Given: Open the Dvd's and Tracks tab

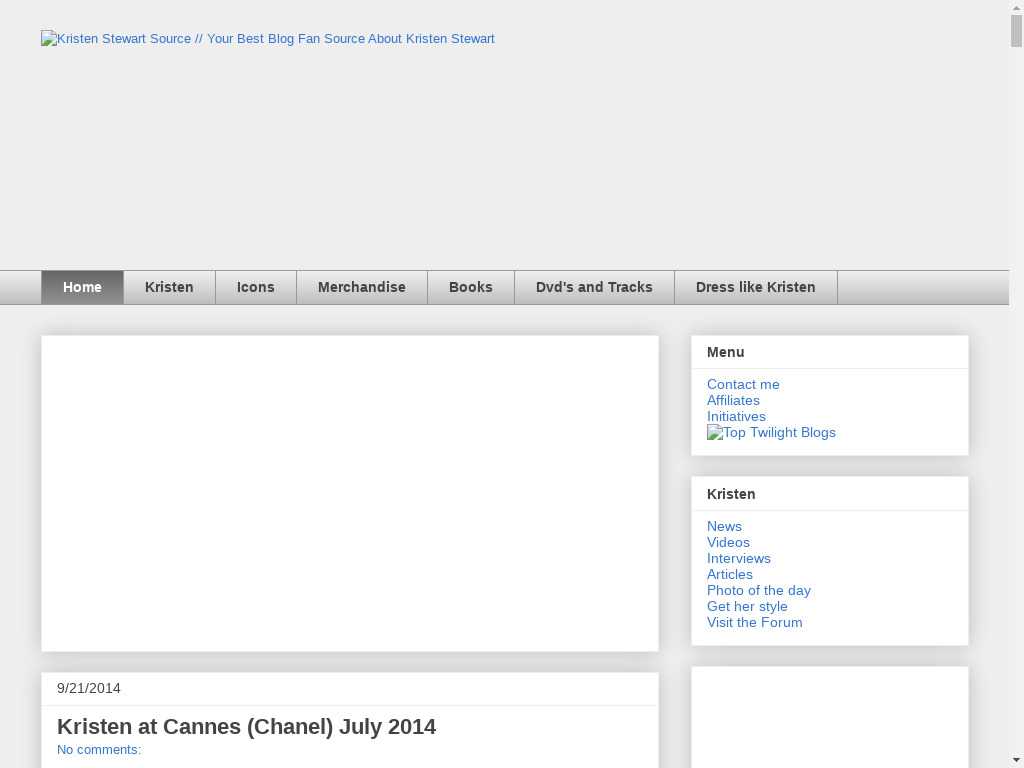Looking at the screenshot, I should (x=594, y=287).
